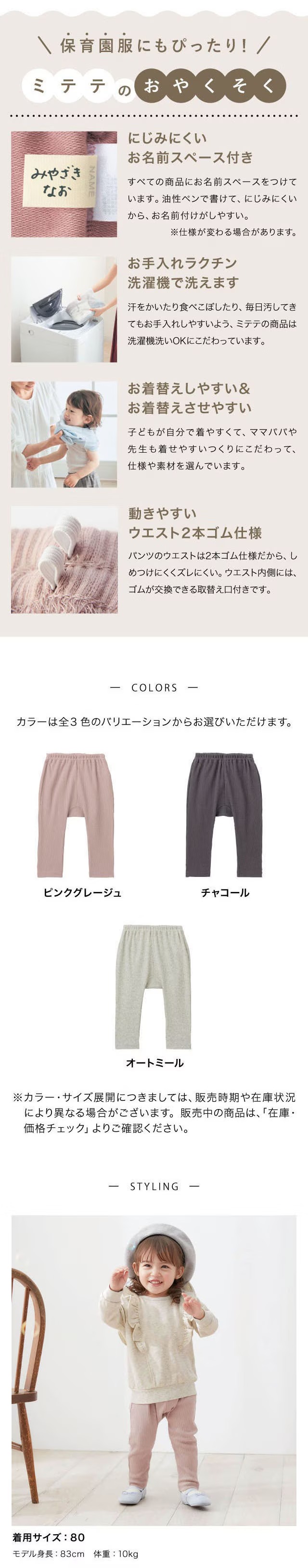
Task: Select the oatmeal pants image
Action: point(154,987)
